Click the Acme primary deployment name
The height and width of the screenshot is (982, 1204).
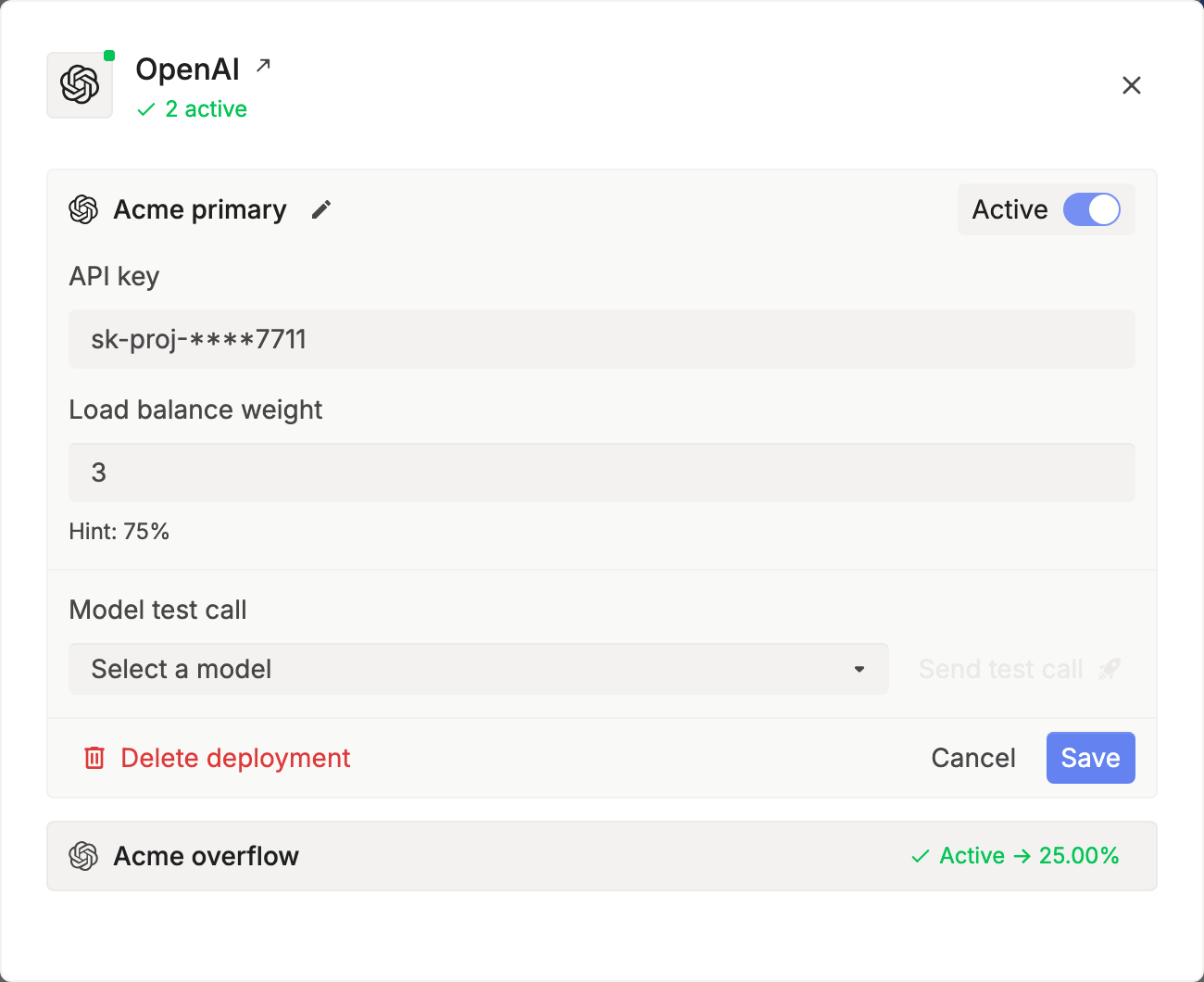click(200, 210)
